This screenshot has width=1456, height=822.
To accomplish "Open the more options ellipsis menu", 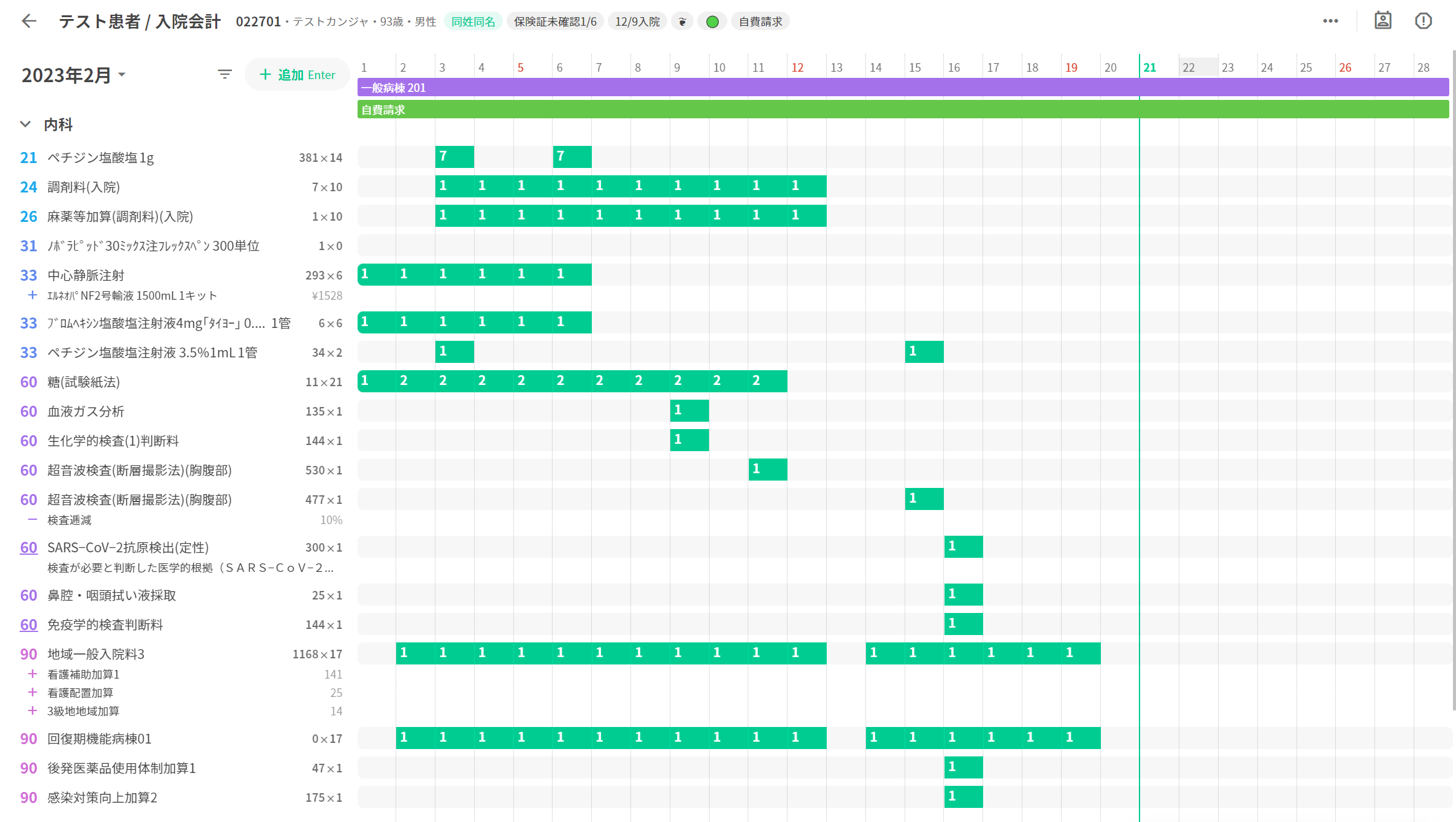I will [1330, 21].
